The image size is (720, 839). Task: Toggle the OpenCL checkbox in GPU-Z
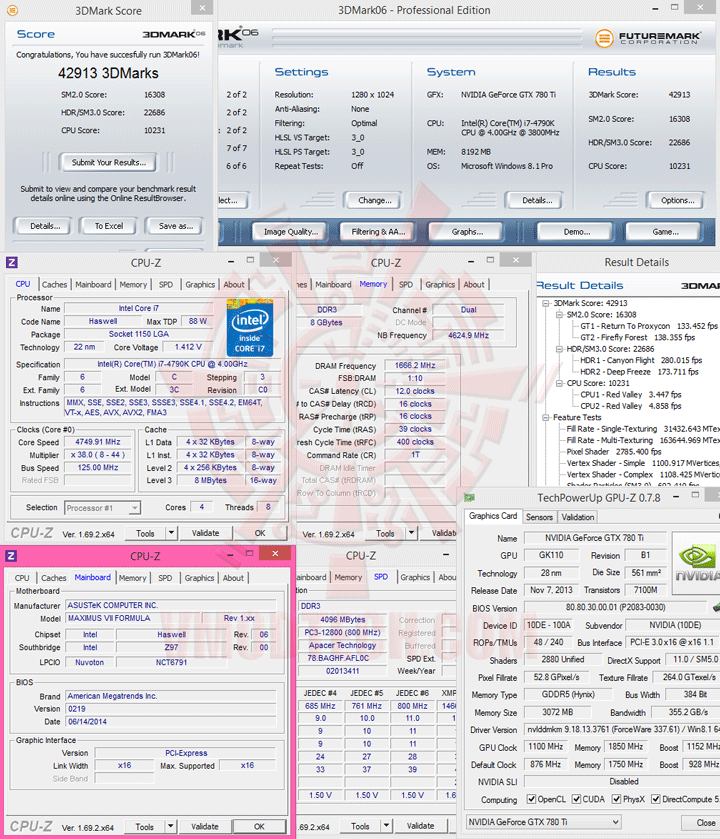pos(531,799)
